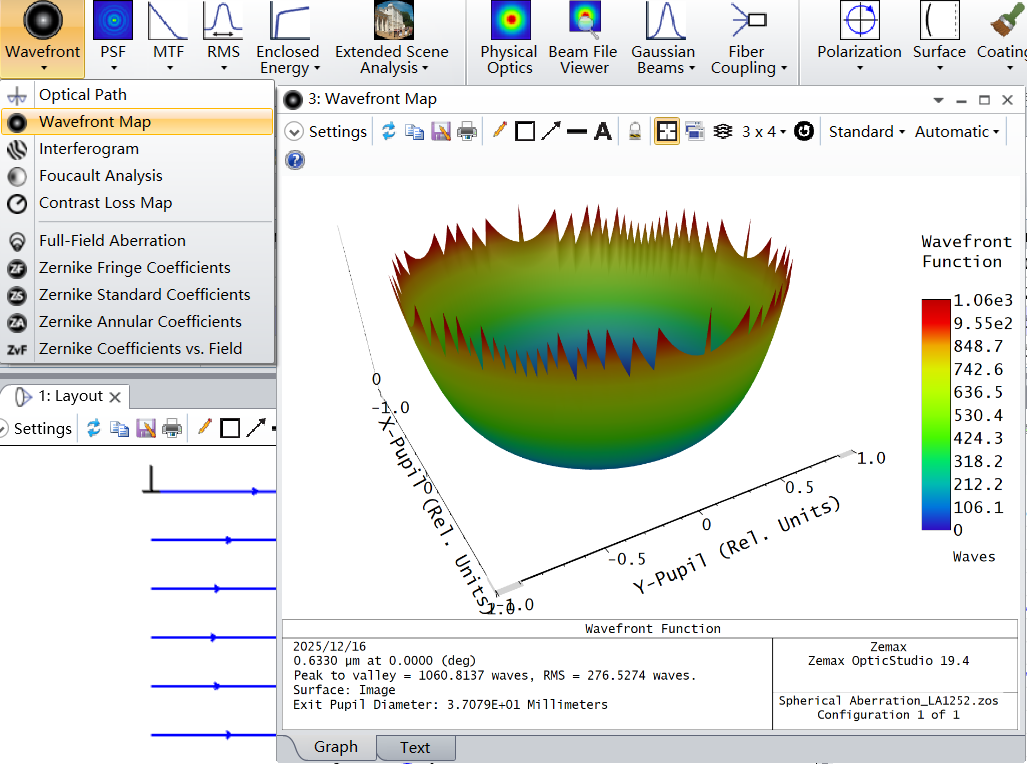
Task: Expand the Fiber Coupling dropdown arrow
Action: coord(784,68)
